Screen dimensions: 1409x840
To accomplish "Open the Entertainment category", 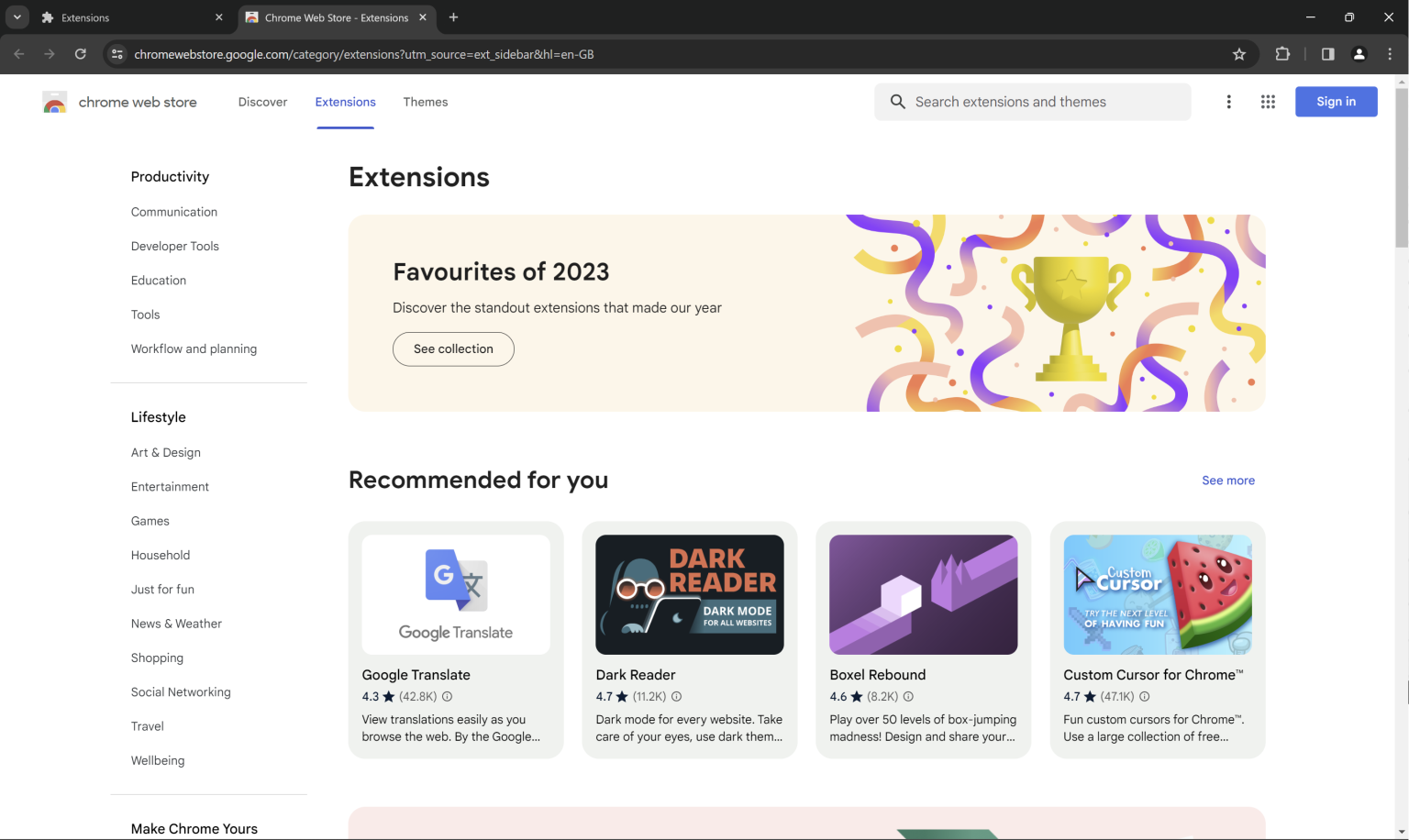I will coord(170,487).
